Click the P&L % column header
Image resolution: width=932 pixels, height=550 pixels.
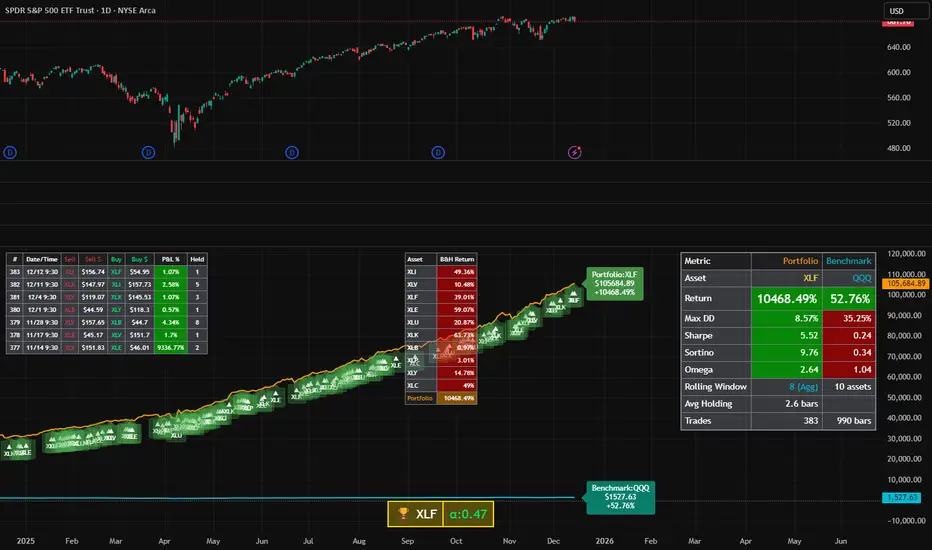(171, 259)
